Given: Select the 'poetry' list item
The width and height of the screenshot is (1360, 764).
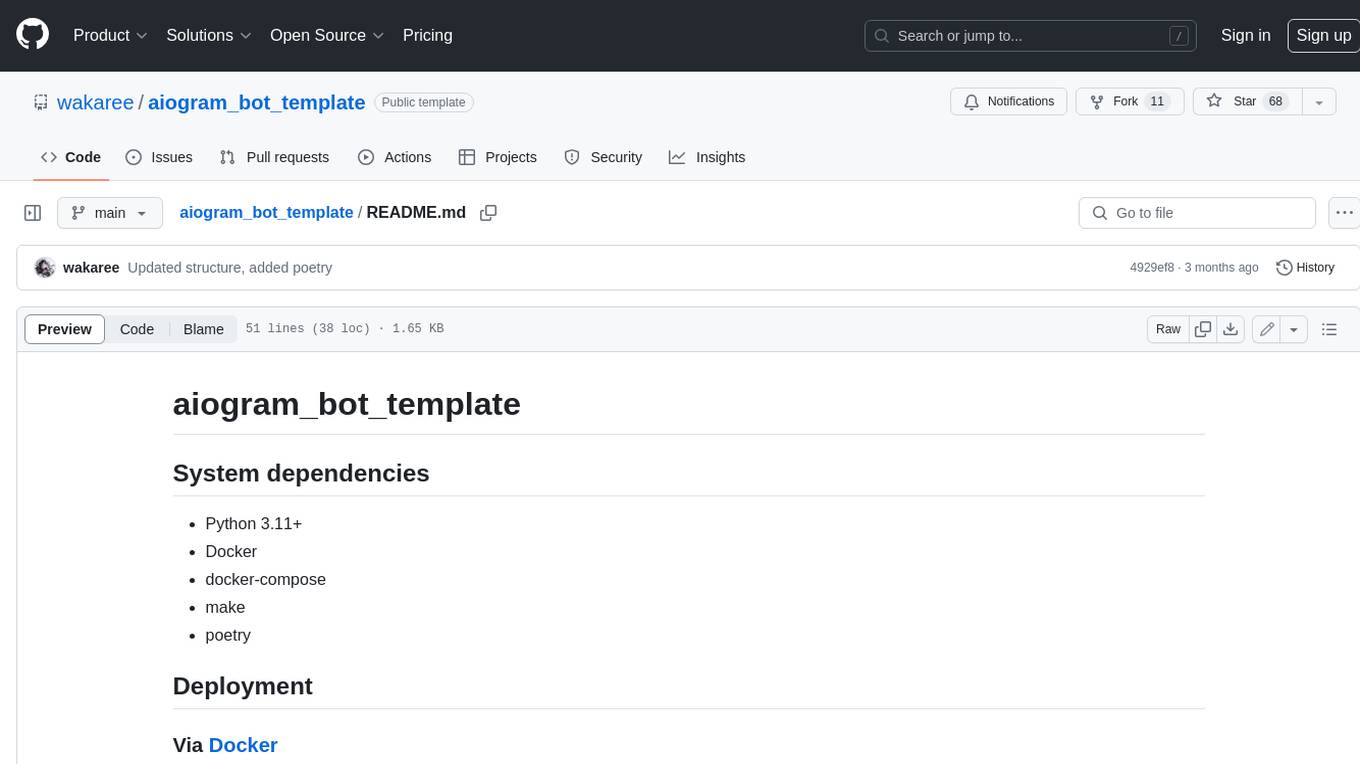Looking at the screenshot, I should tap(228, 635).
